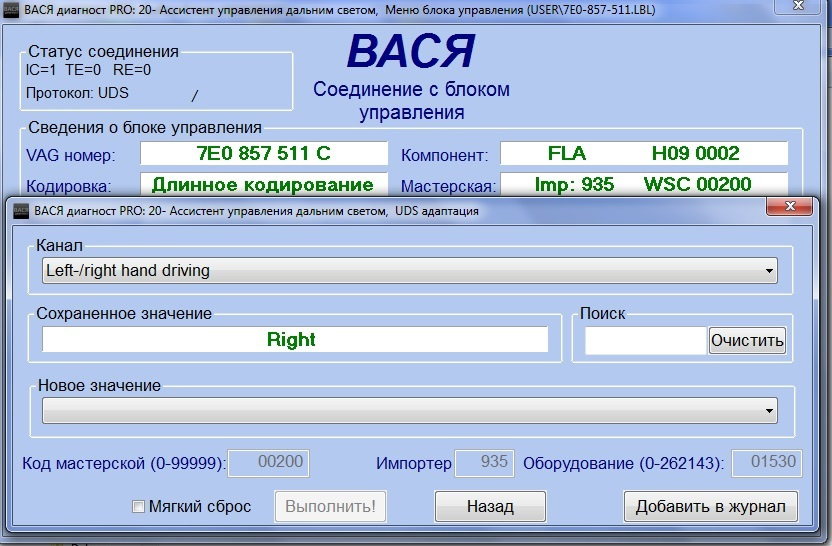The height and width of the screenshot is (546, 832).
Task: Click VAG номер value 7E0 857 511 C
Action: tap(264, 153)
